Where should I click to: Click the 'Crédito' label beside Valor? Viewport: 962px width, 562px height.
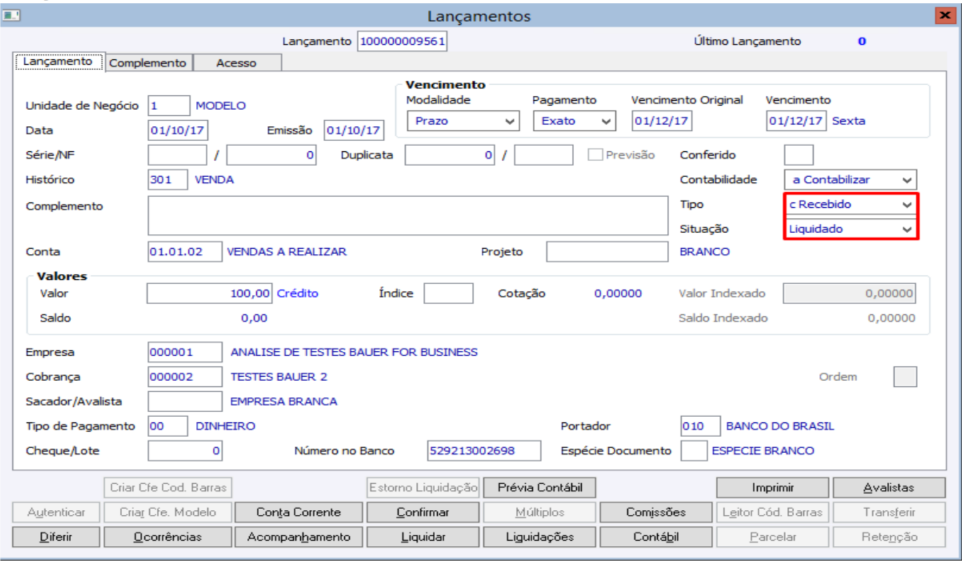298,293
